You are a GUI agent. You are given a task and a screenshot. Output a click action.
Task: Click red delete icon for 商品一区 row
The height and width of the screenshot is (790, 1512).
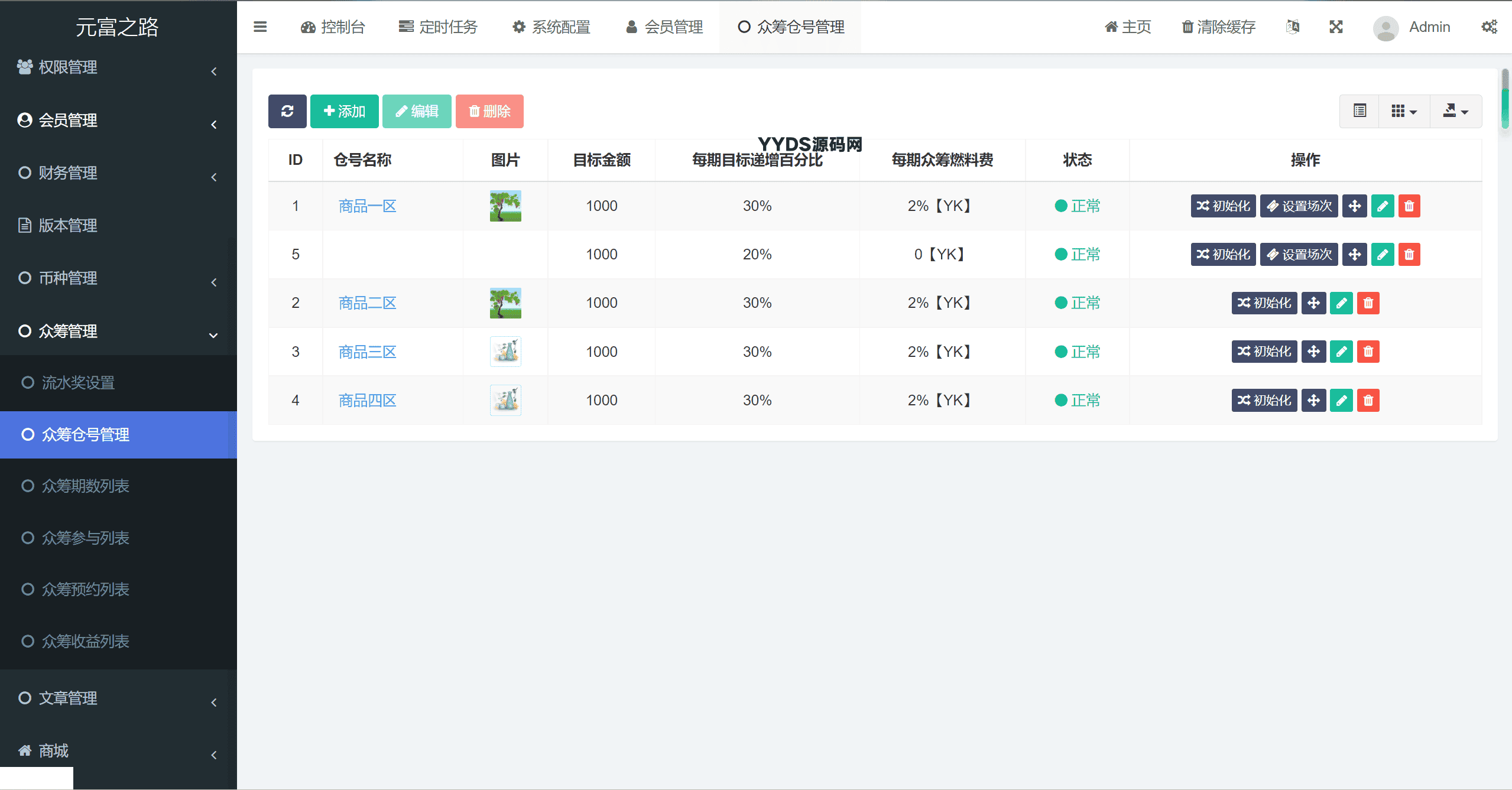[x=1409, y=206]
